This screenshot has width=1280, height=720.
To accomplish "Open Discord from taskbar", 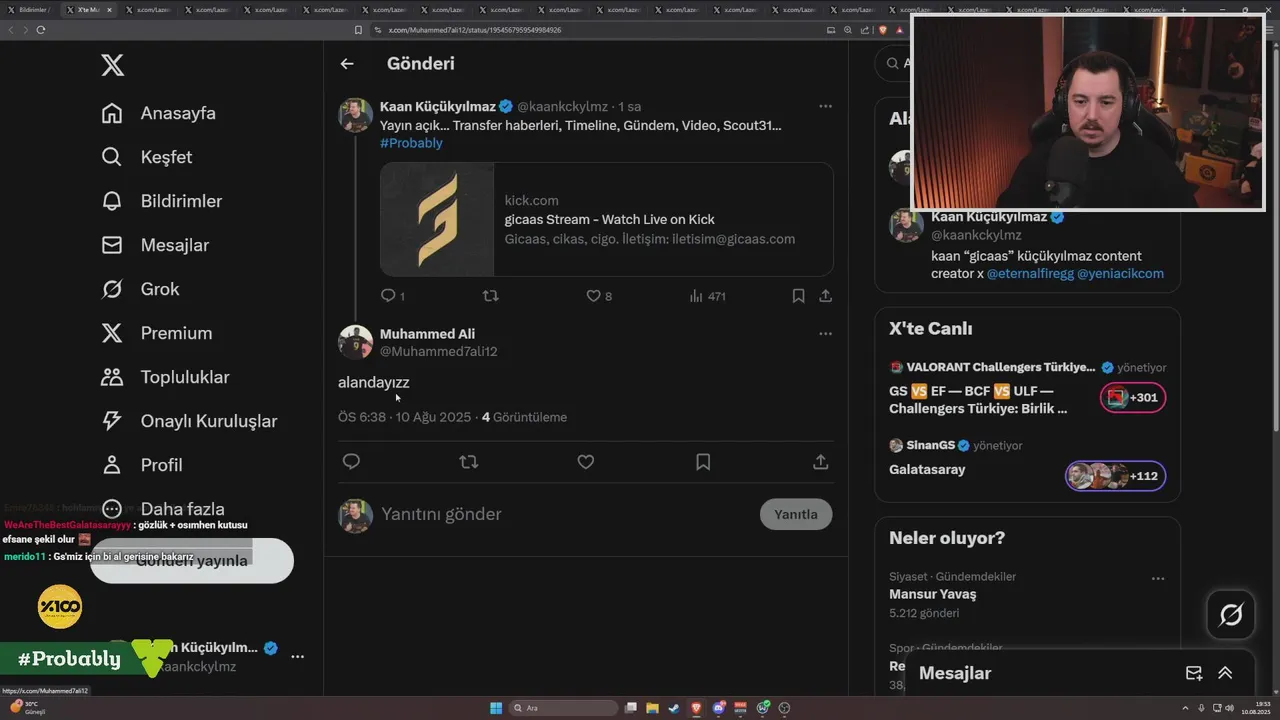I will (719, 708).
